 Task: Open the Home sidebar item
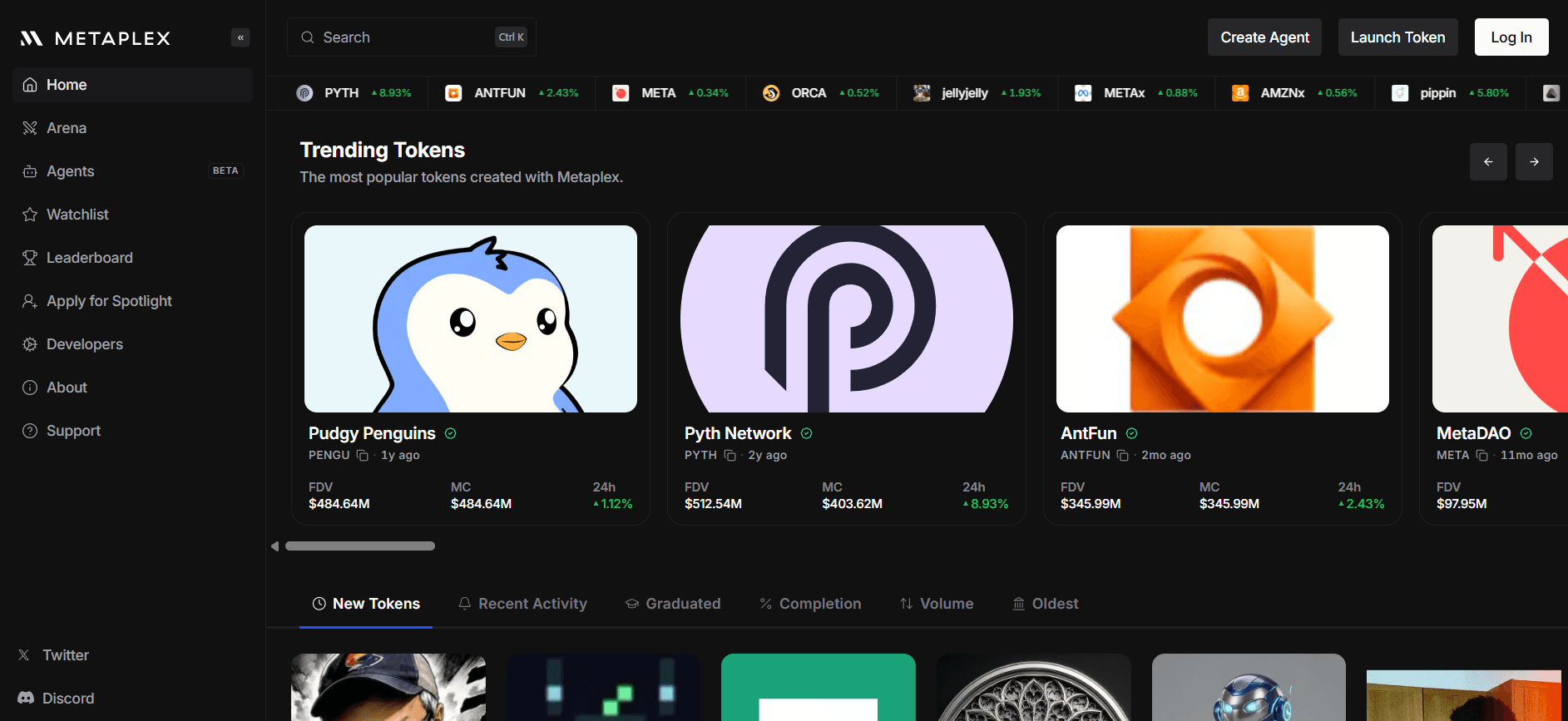coord(132,85)
